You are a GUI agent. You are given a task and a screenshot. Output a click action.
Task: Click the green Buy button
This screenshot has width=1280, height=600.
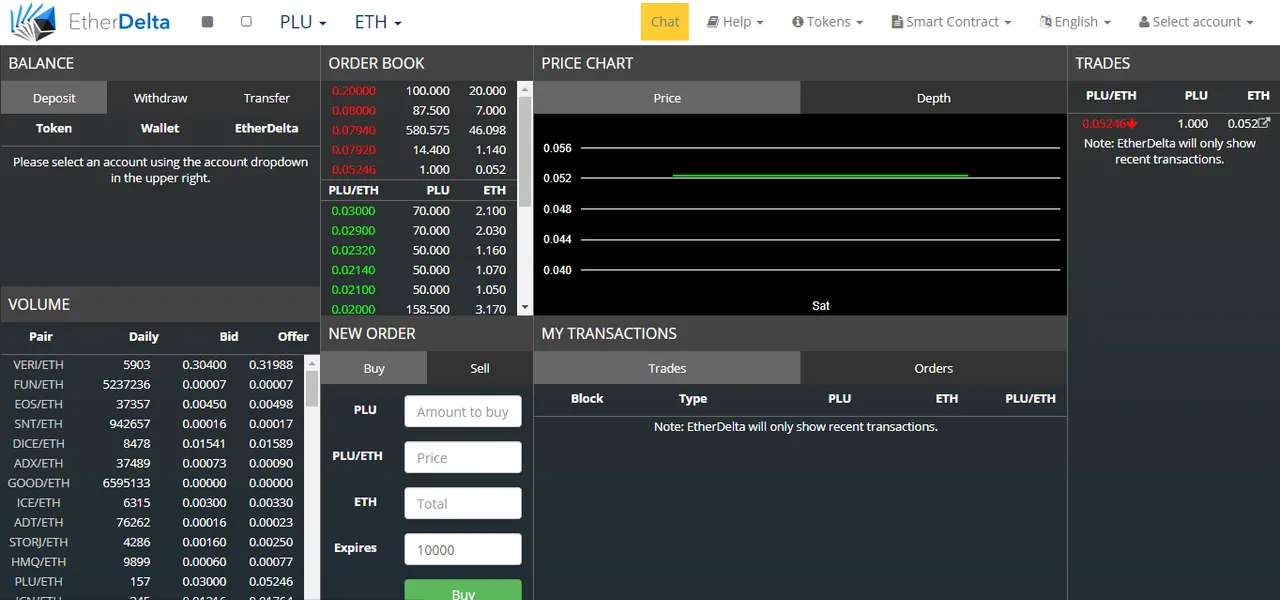[x=463, y=590]
